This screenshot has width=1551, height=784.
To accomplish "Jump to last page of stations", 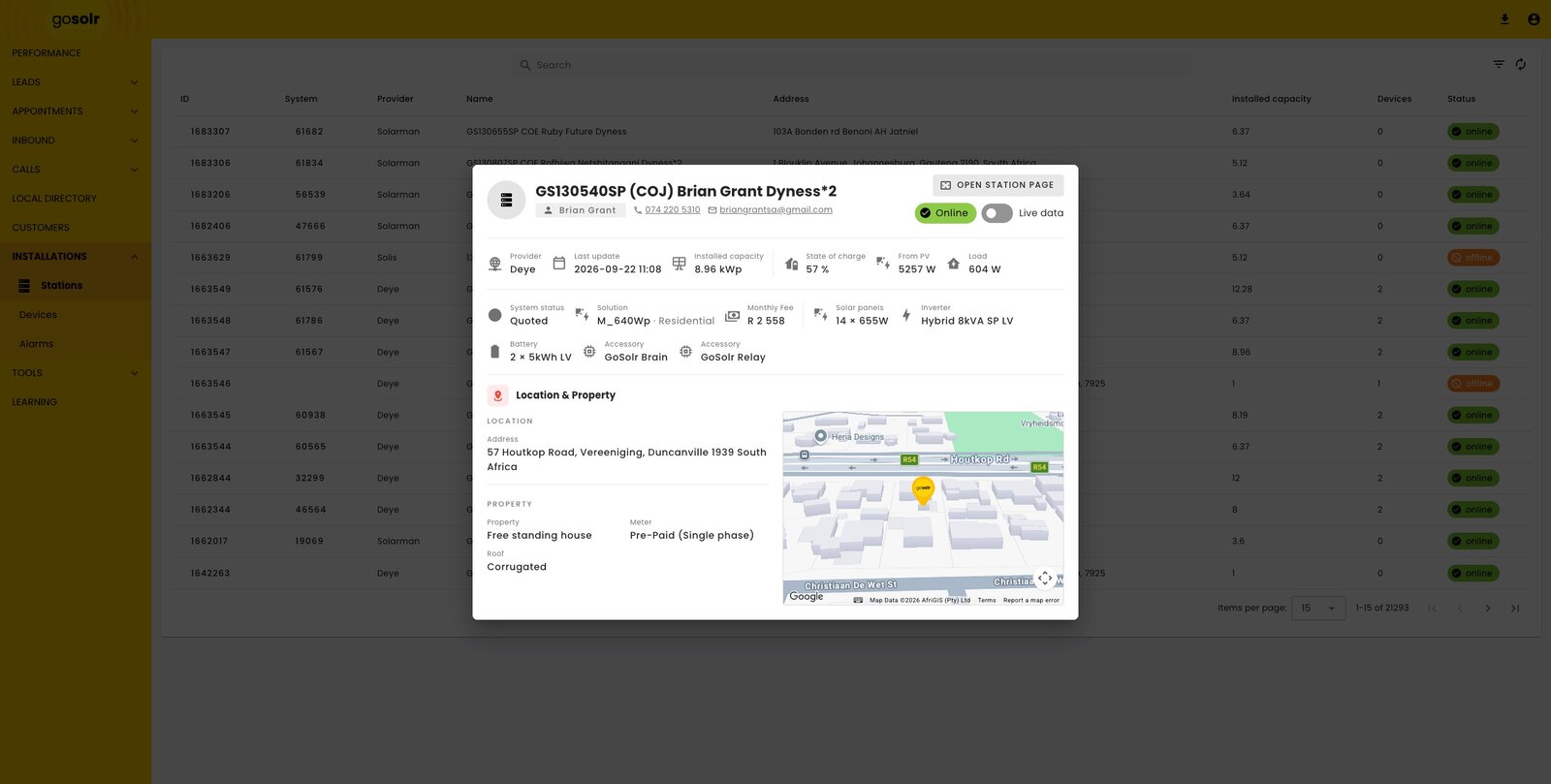I will click(1515, 609).
